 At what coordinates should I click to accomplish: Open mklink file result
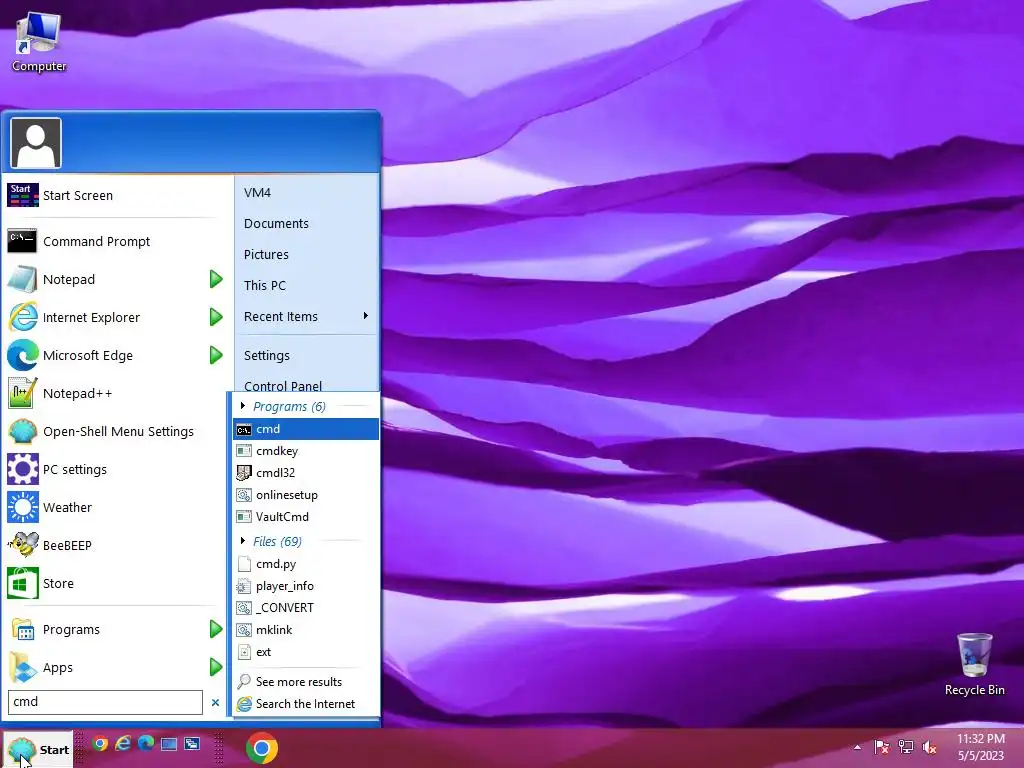click(306, 630)
